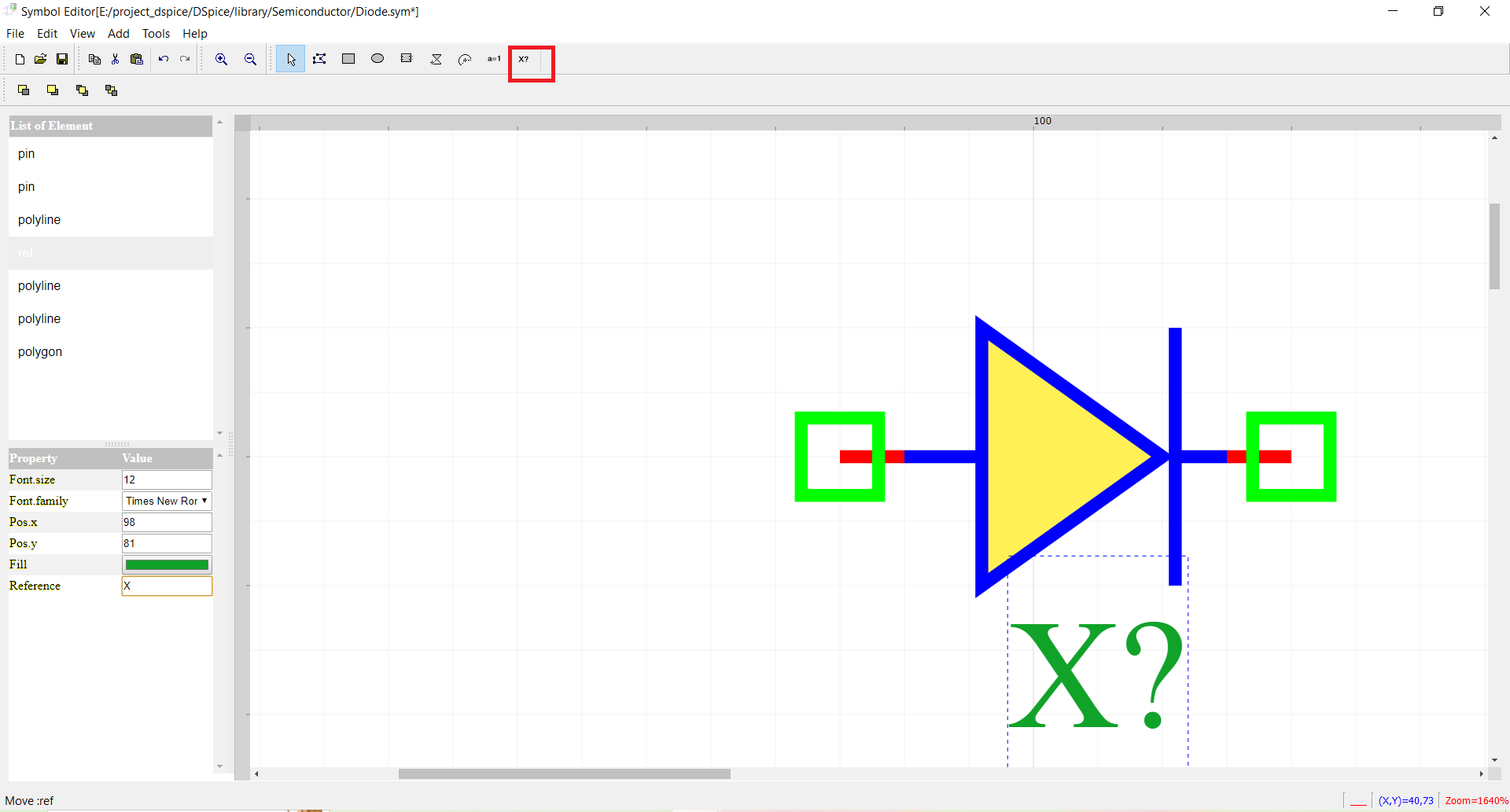This screenshot has height=812, width=1510.
Task: Open the green Fill color swatch
Action: [x=166, y=564]
